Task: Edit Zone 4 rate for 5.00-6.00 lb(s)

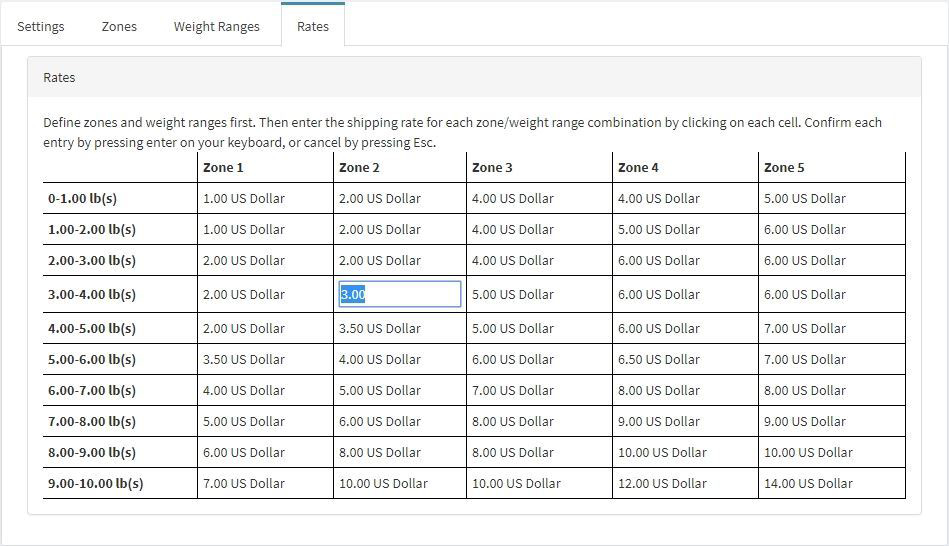Action: tap(659, 359)
